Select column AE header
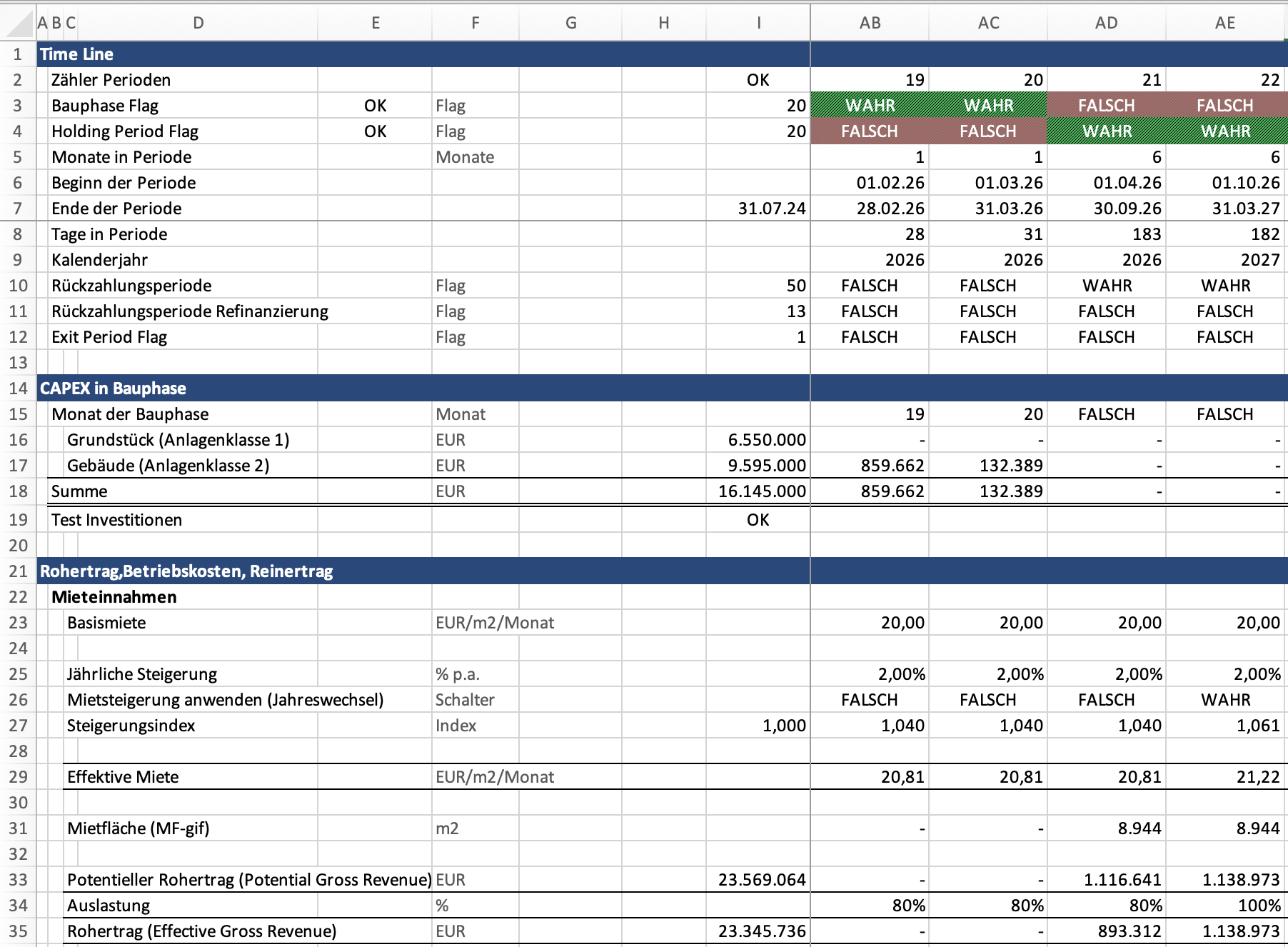Screen dimensions: 1288x947 tap(1225, 23)
